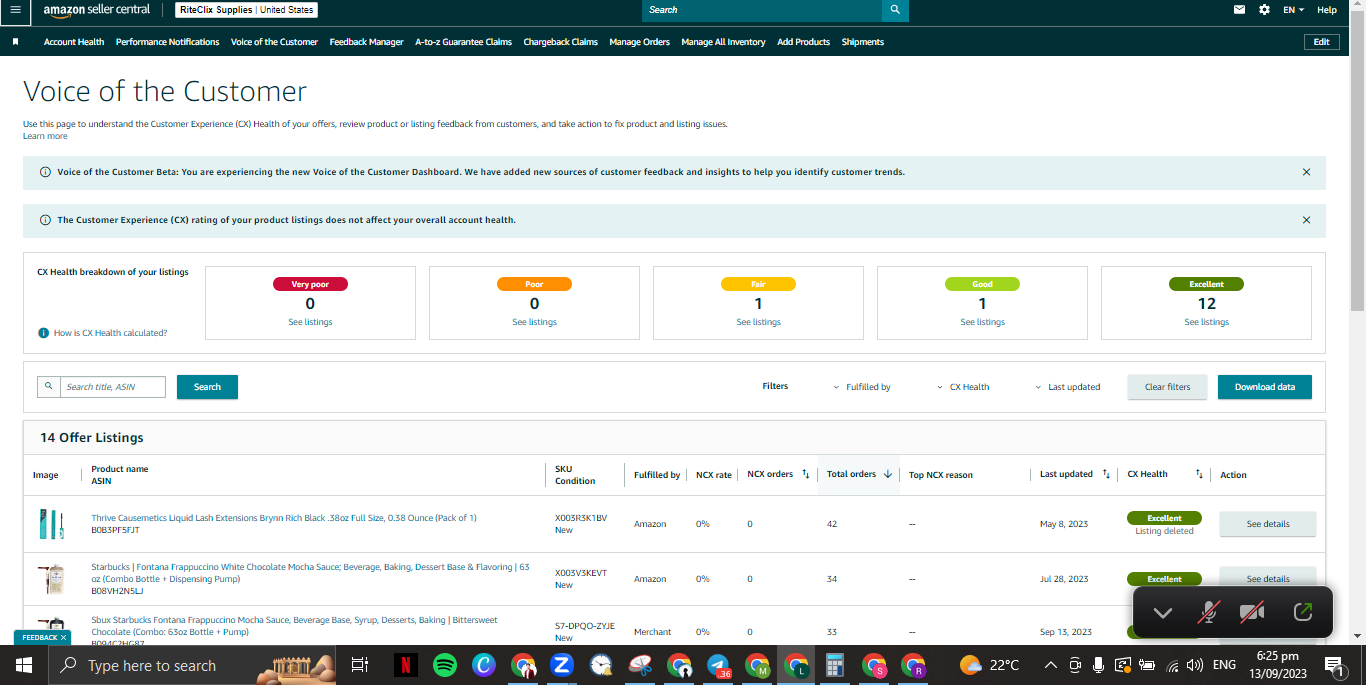Open the RiteClix Supplies account switcher
This screenshot has width=1366, height=685.
pos(247,10)
